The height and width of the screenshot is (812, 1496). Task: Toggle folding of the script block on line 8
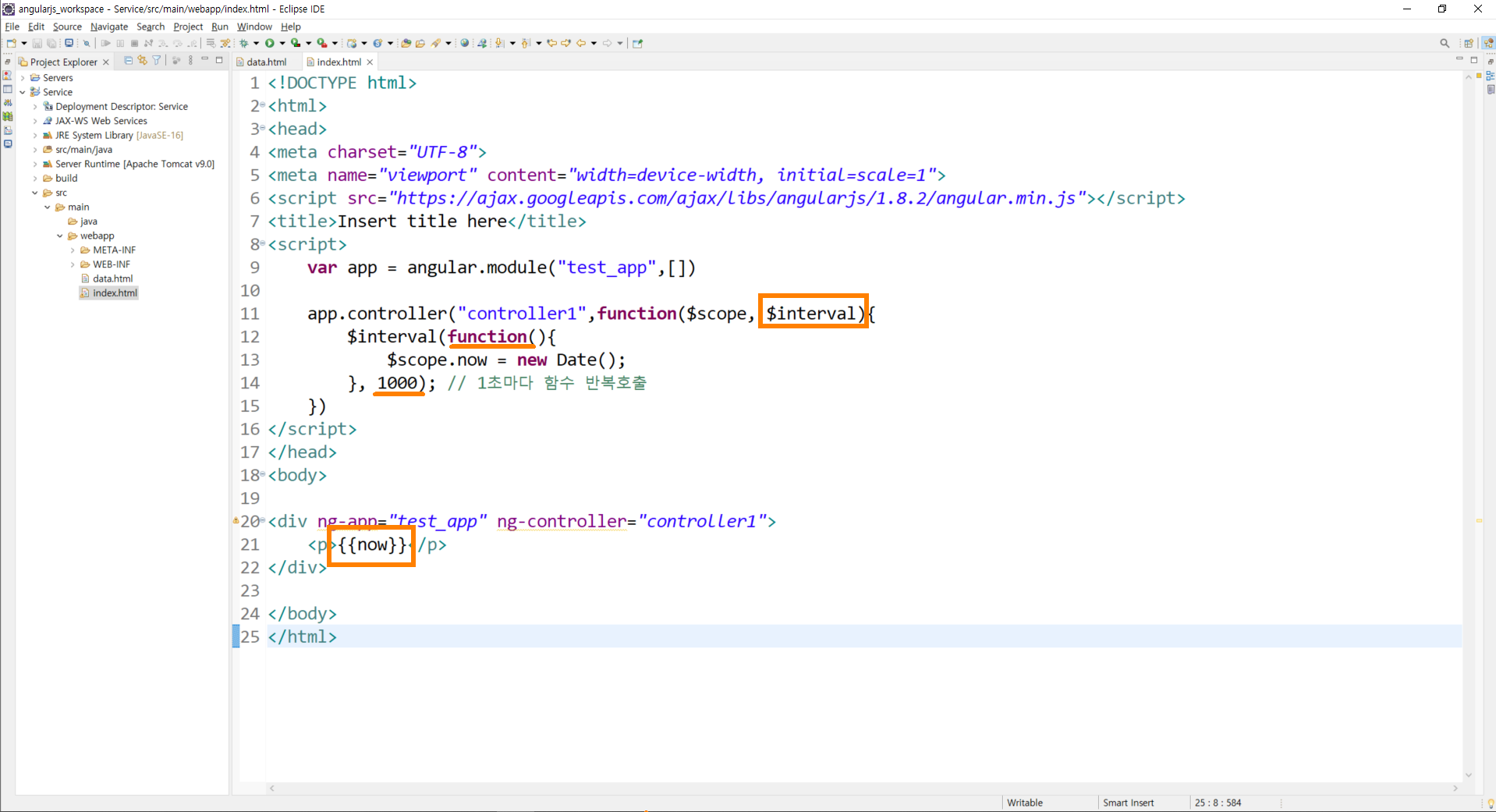[x=263, y=243]
